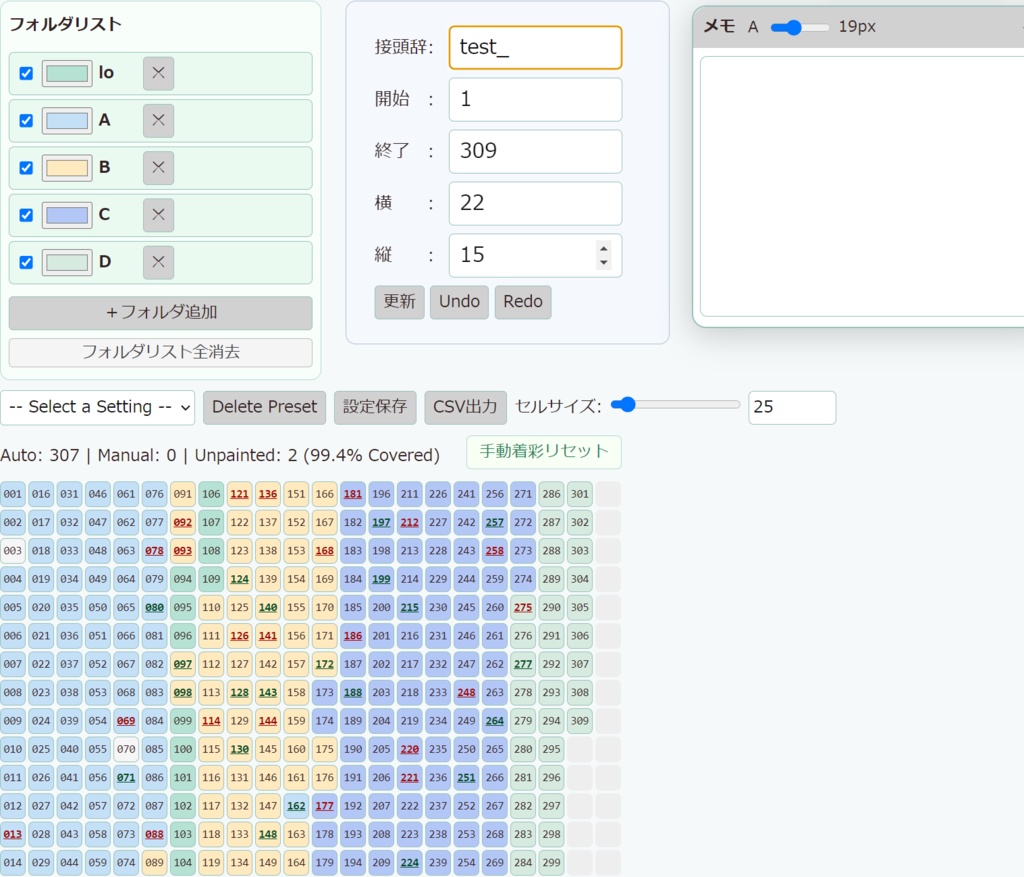Uncheck the folder B checkbox
Viewport: 1024px width, 877px height.
click(26, 168)
